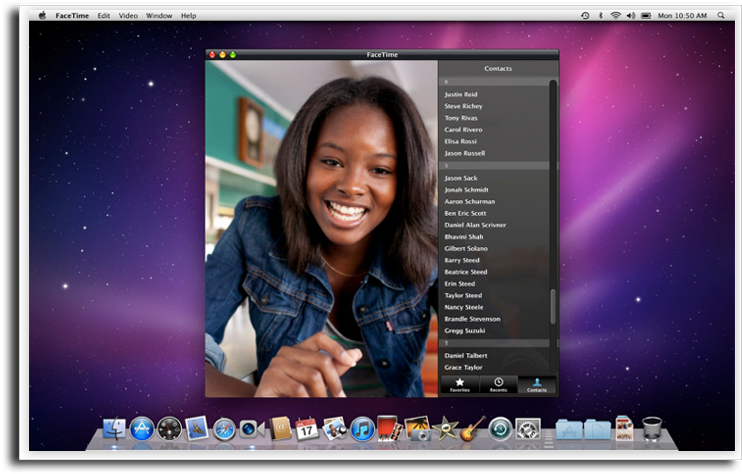Click the battery status icon
The height and width of the screenshot is (474, 742).
click(646, 16)
